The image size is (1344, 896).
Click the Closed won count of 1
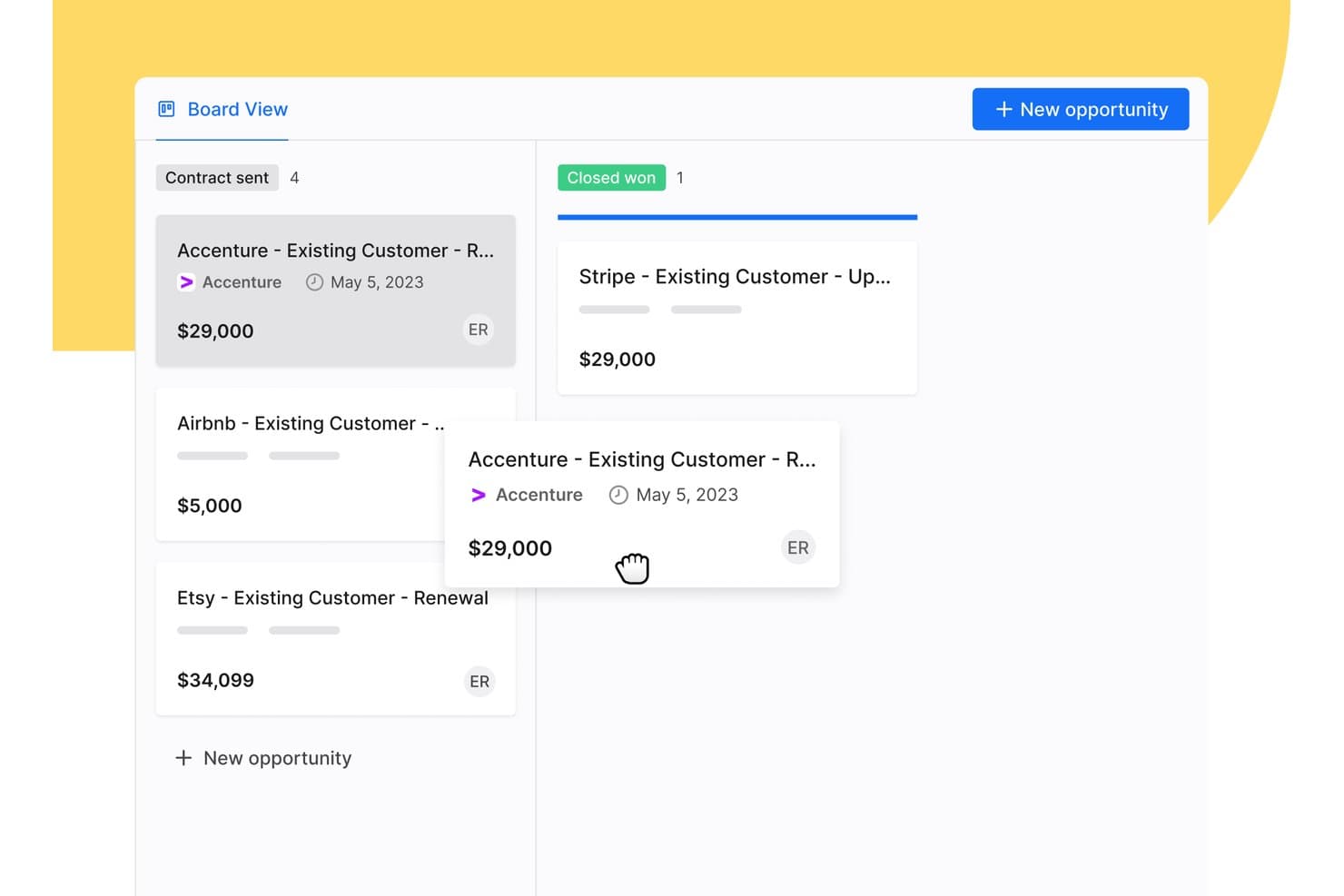(680, 178)
